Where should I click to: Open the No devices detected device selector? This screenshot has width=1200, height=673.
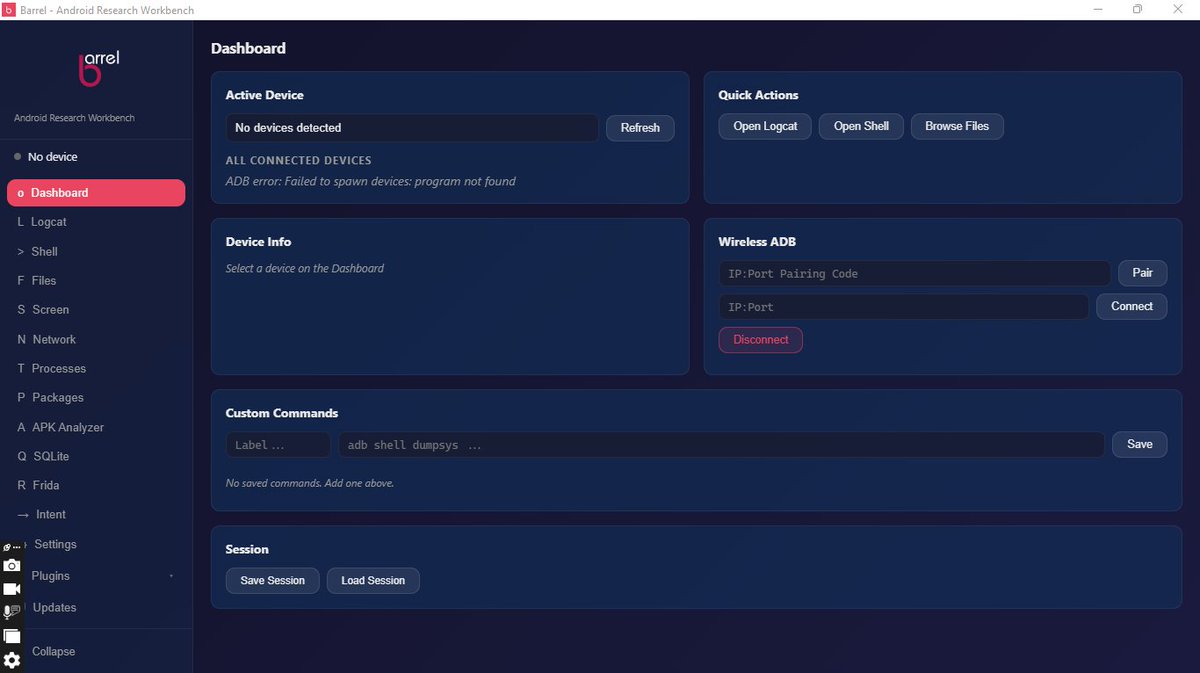[412, 128]
